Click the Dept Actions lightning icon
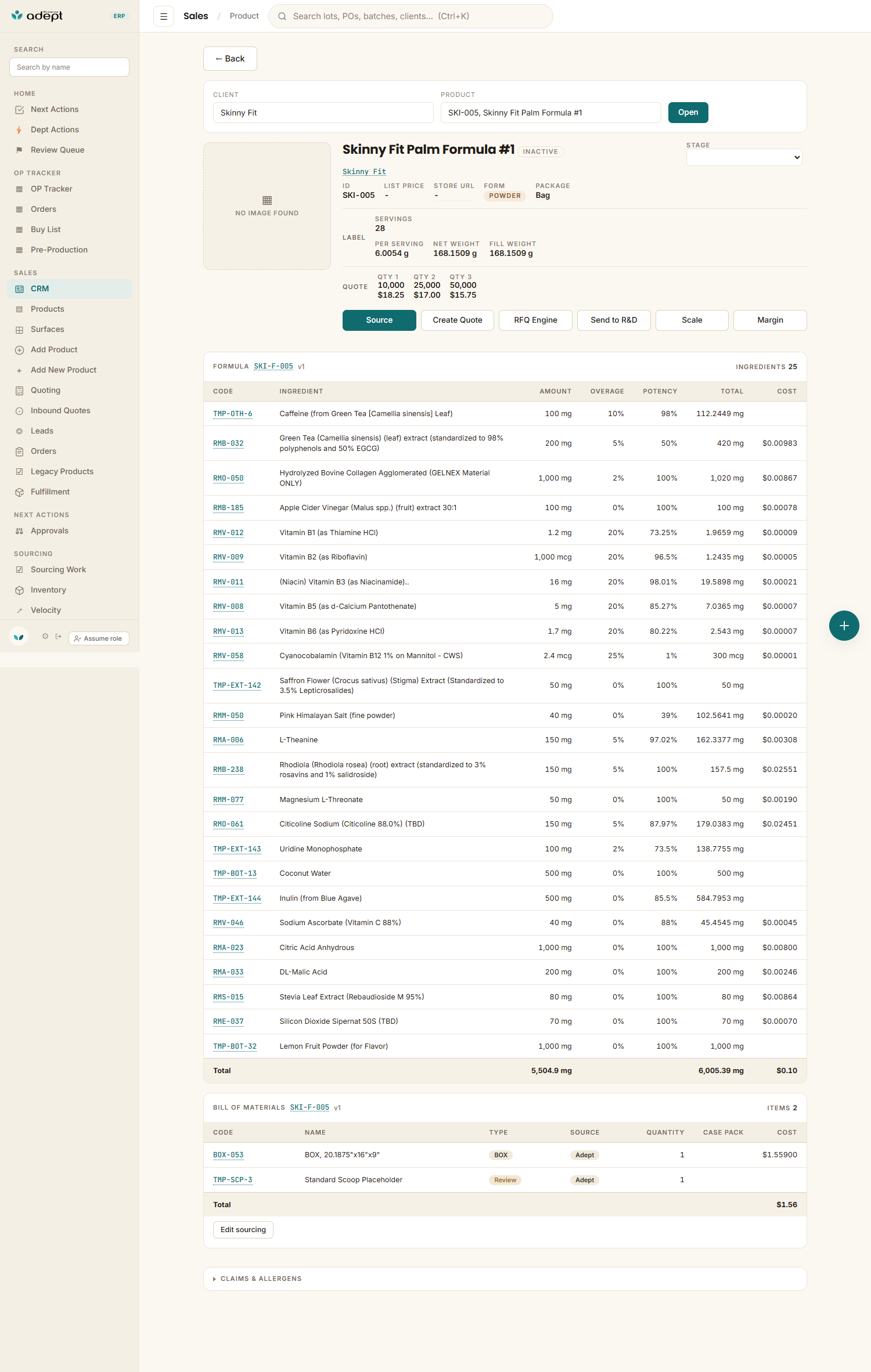 (x=19, y=130)
